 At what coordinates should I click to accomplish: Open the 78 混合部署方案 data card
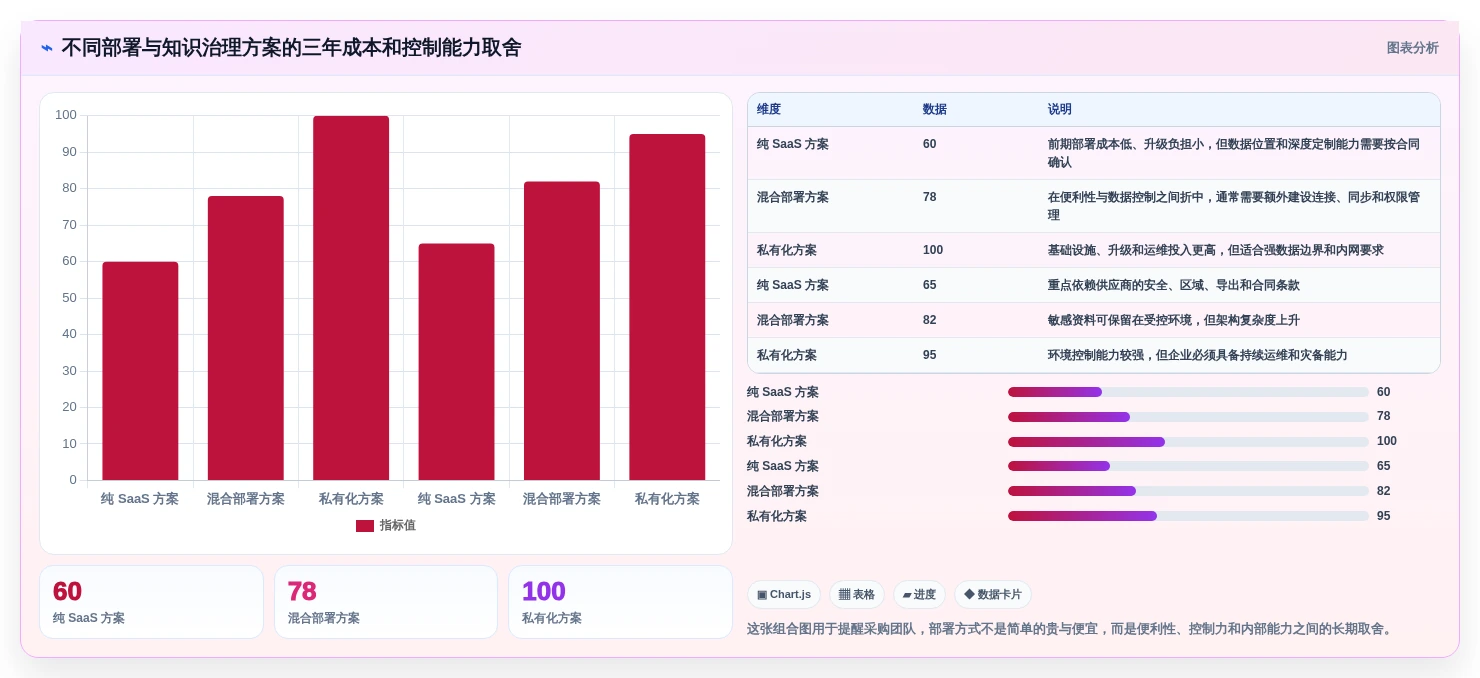(386, 602)
